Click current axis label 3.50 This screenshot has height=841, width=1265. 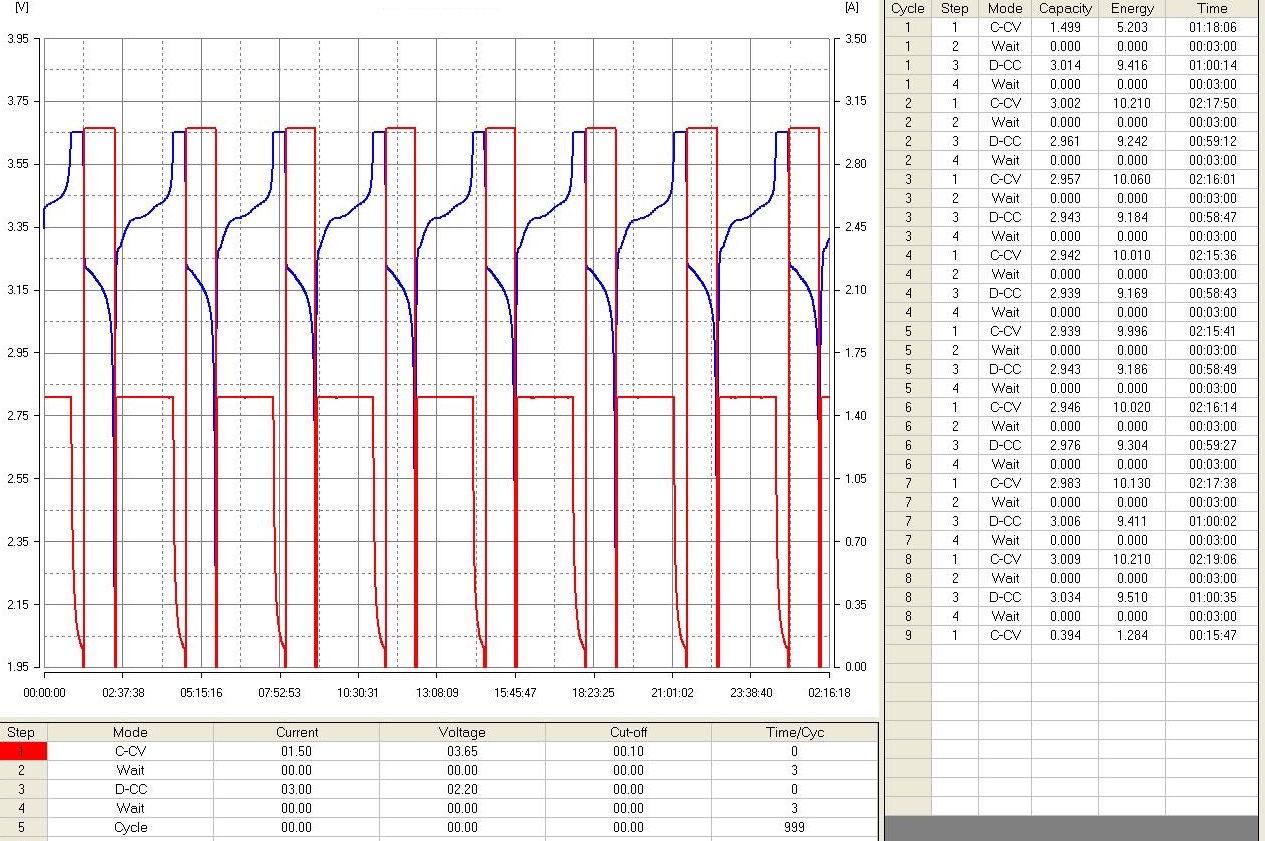pos(857,39)
